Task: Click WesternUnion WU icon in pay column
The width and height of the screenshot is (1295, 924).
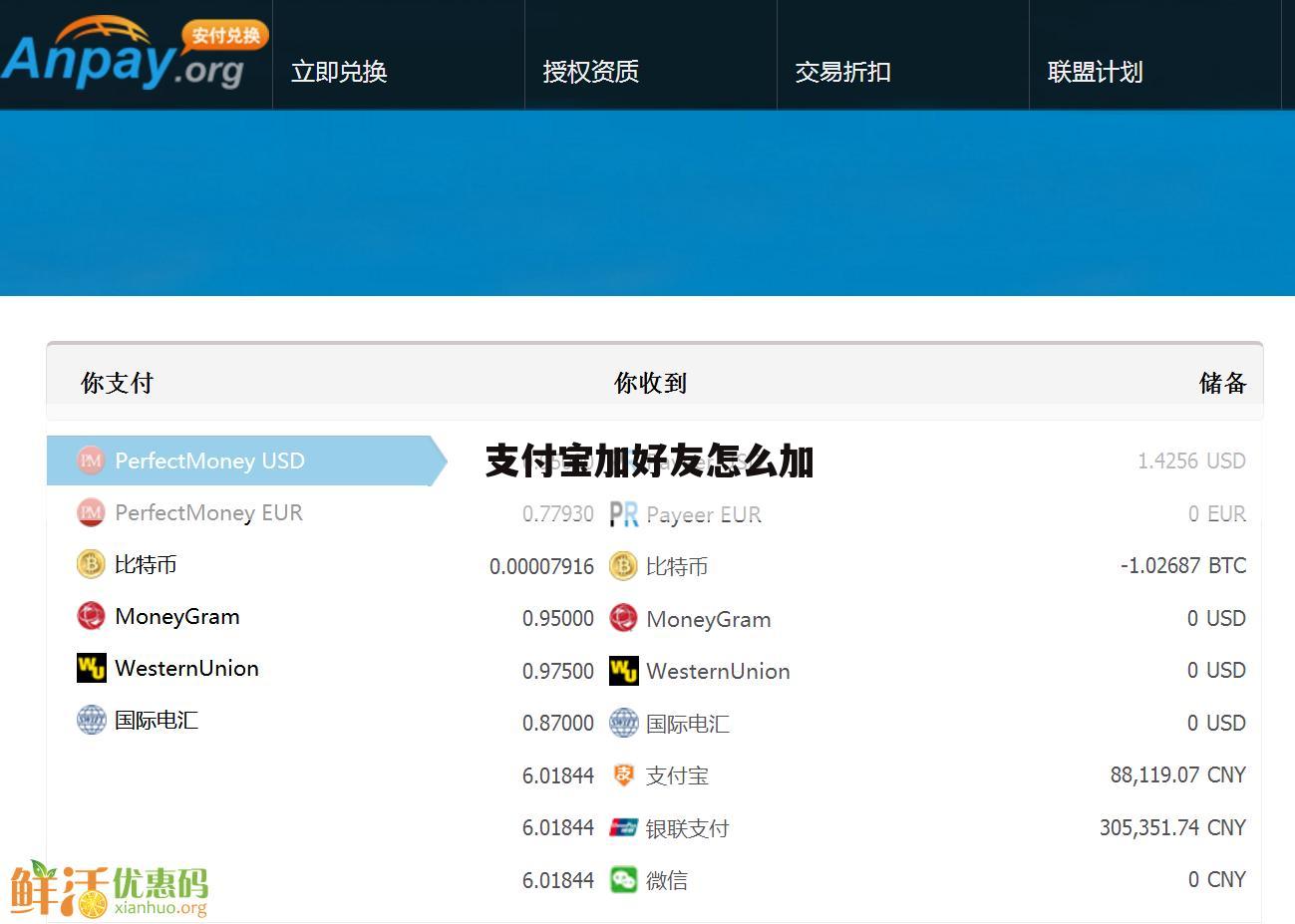Action: click(91, 668)
